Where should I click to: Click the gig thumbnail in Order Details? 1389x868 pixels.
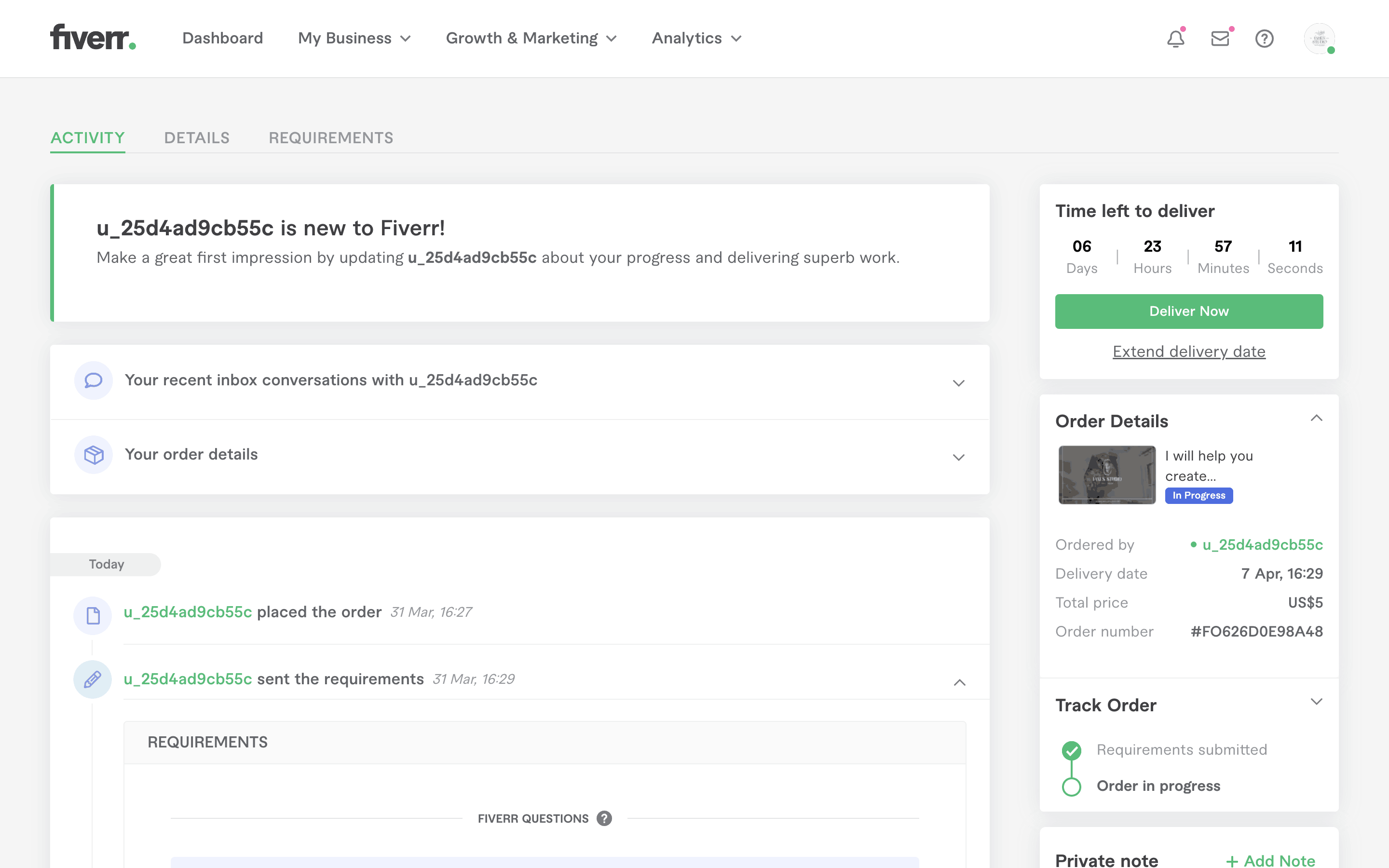(x=1106, y=474)
